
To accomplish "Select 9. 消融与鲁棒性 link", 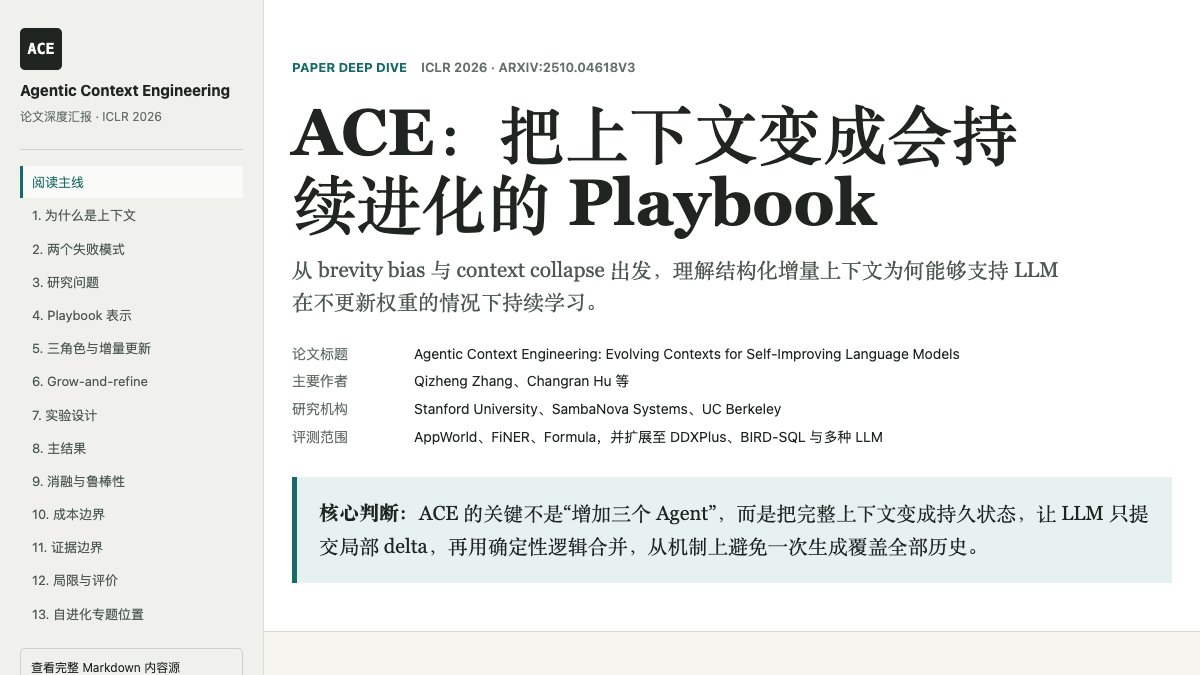I will pyautogui.click(x=131, y=481).
